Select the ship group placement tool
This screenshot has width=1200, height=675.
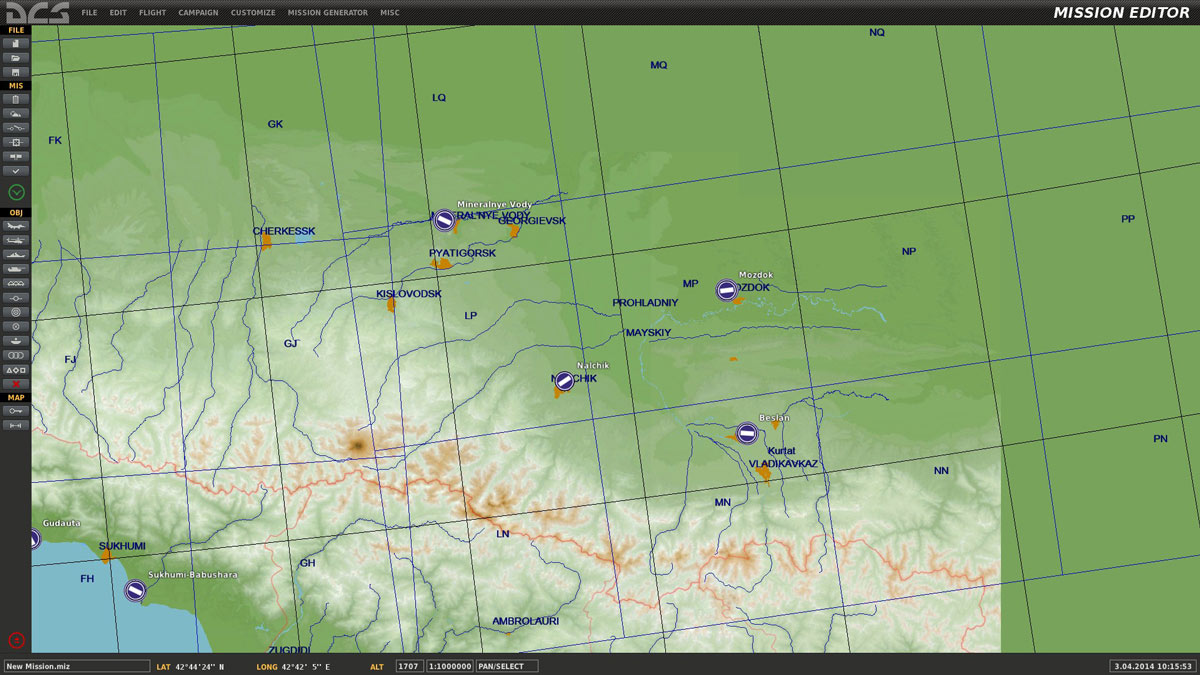click(16, 255)
